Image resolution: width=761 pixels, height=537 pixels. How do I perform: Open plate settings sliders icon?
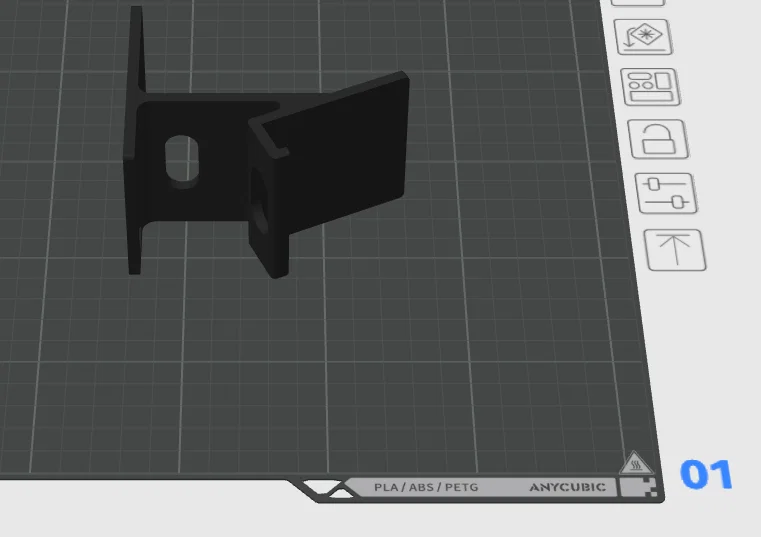[x=666, y=193]
